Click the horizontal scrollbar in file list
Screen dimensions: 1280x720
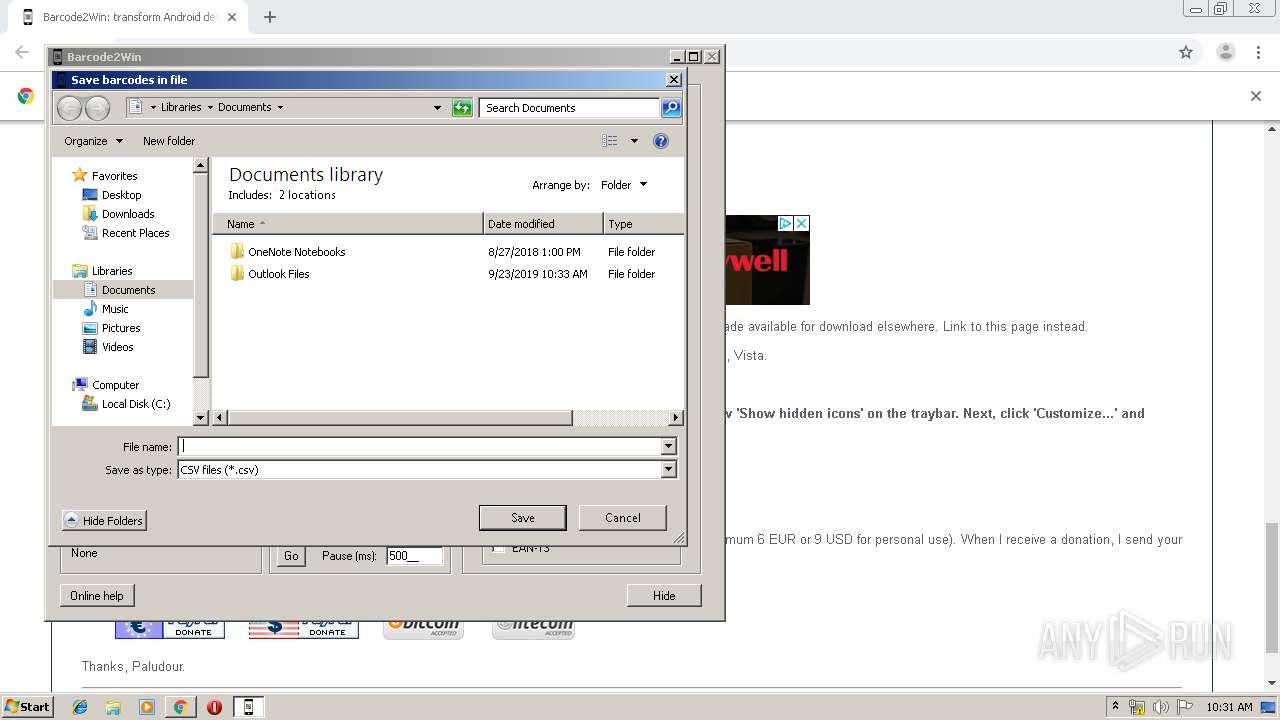pyautogui.click(x=400, y=417)
